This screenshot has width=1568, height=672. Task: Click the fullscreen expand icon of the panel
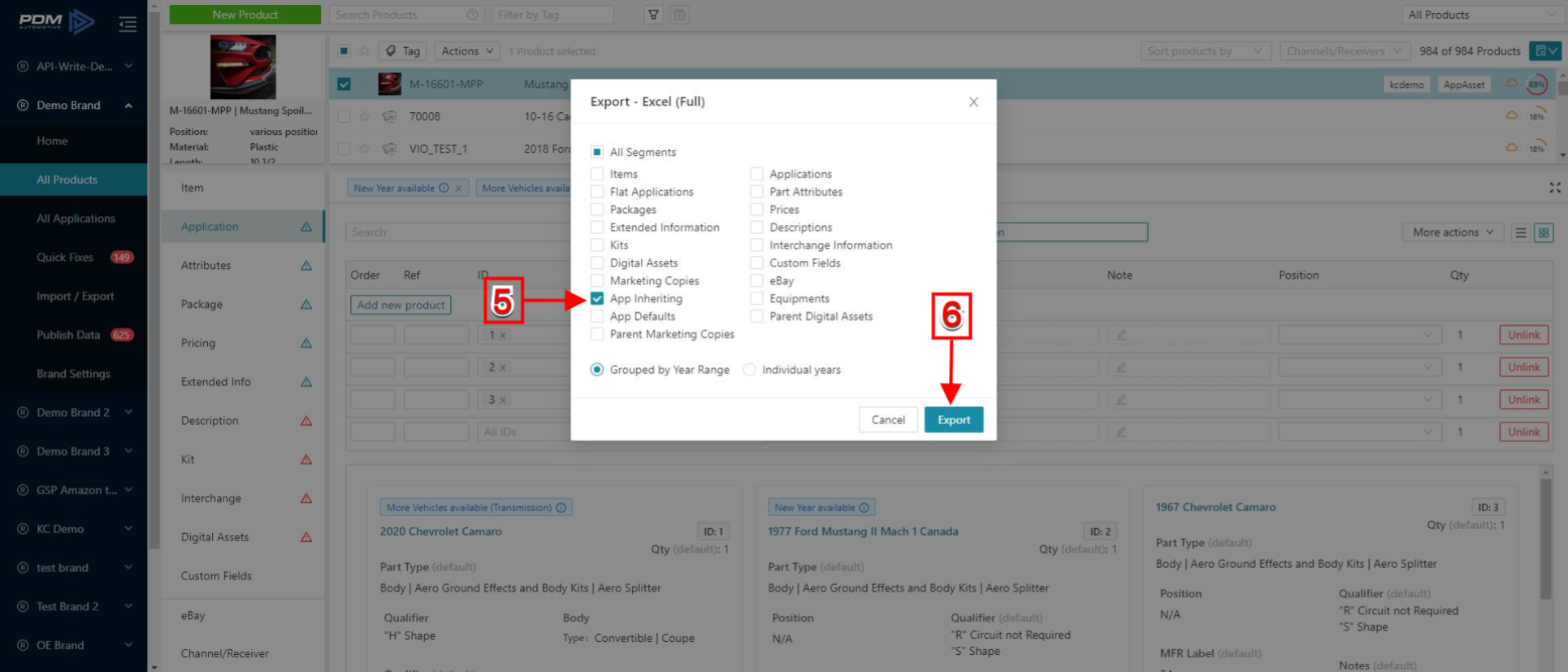click(1554, 188)
